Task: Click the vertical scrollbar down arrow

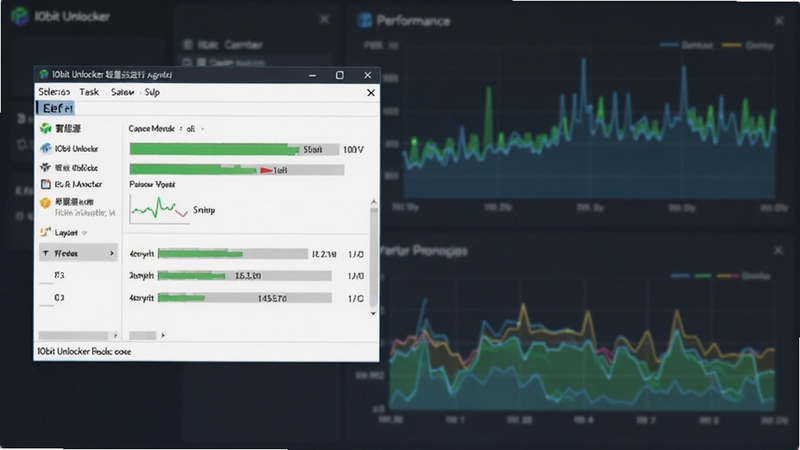Action: point(373,313)
